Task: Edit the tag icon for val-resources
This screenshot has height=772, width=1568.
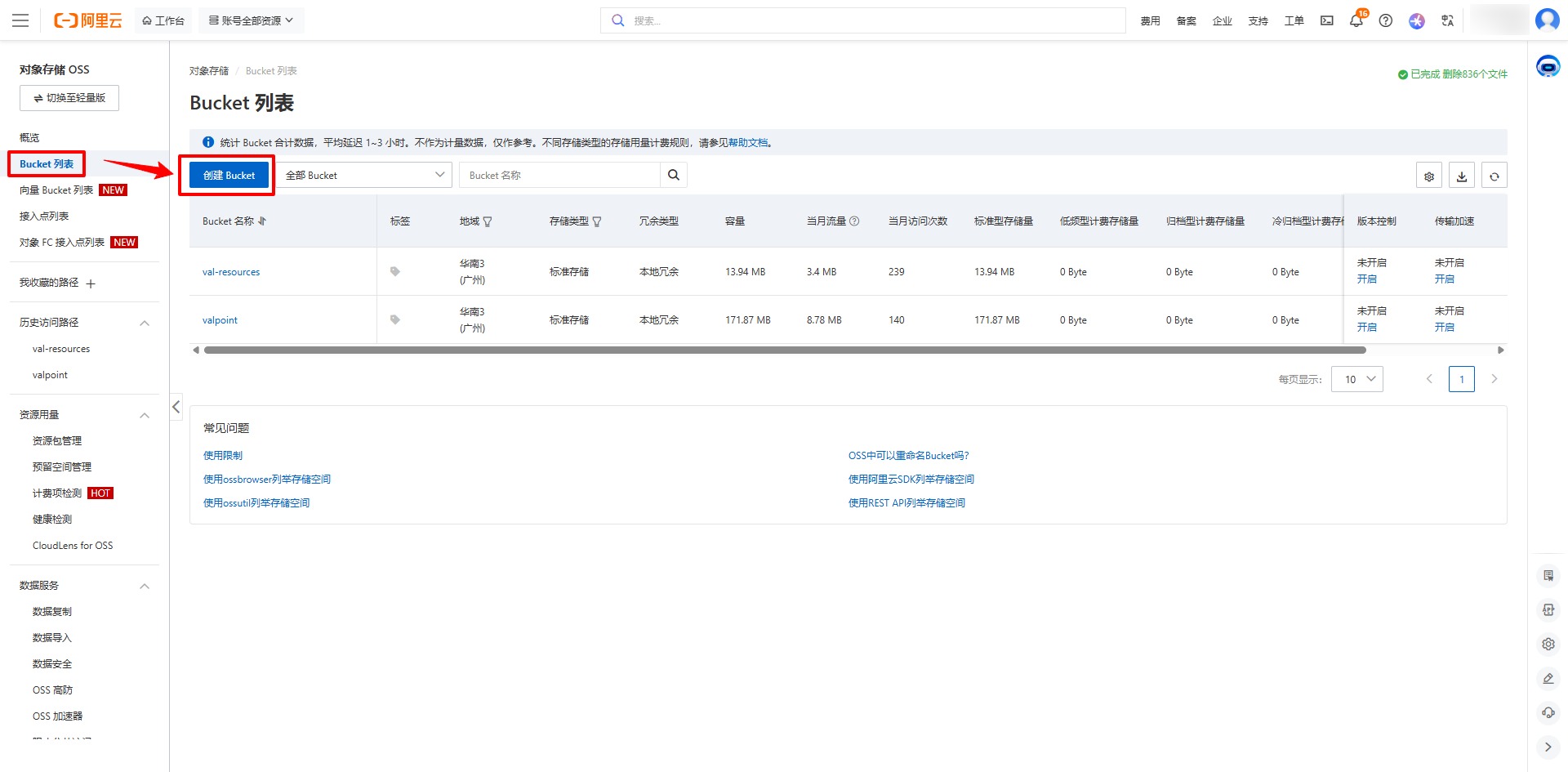Action: pyautogui.click(x=395, y=272)
